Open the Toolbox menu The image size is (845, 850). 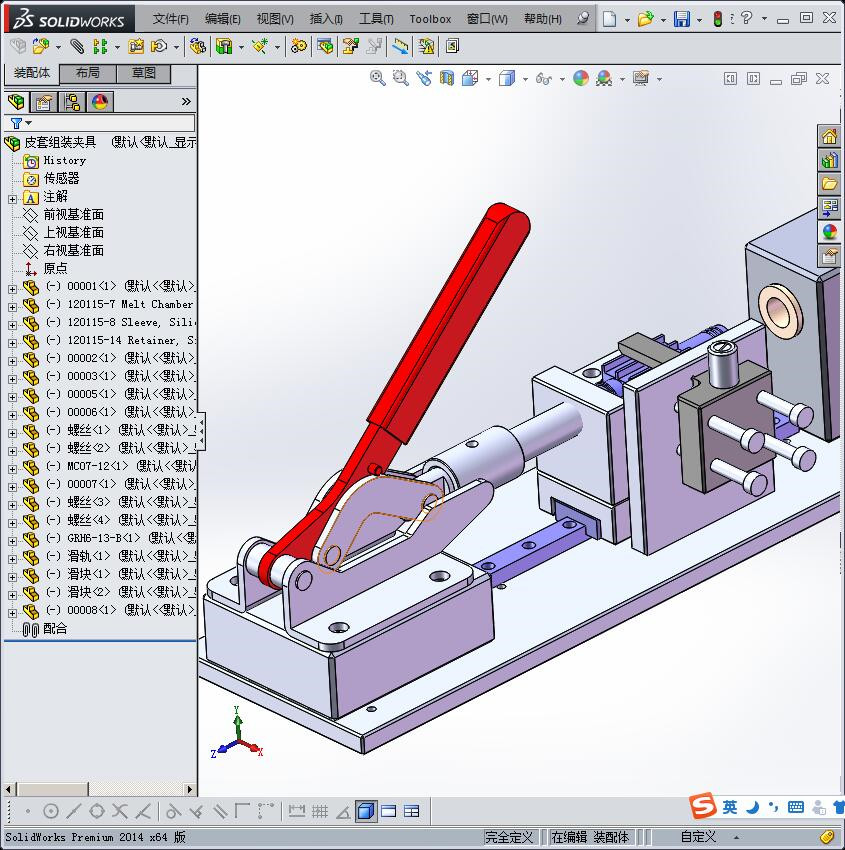(x=430, y=19)
